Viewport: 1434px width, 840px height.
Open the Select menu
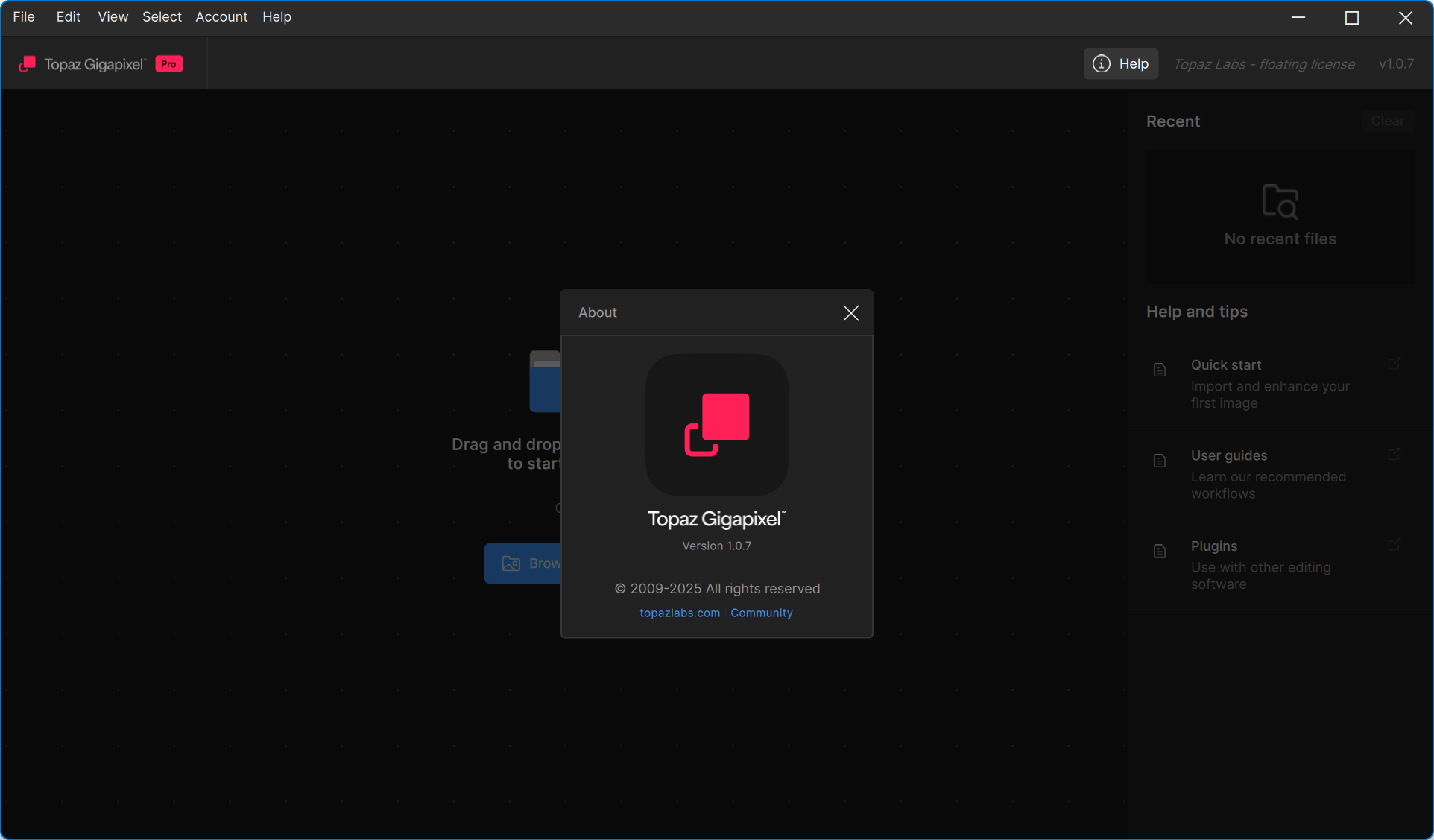click(162, 16)
